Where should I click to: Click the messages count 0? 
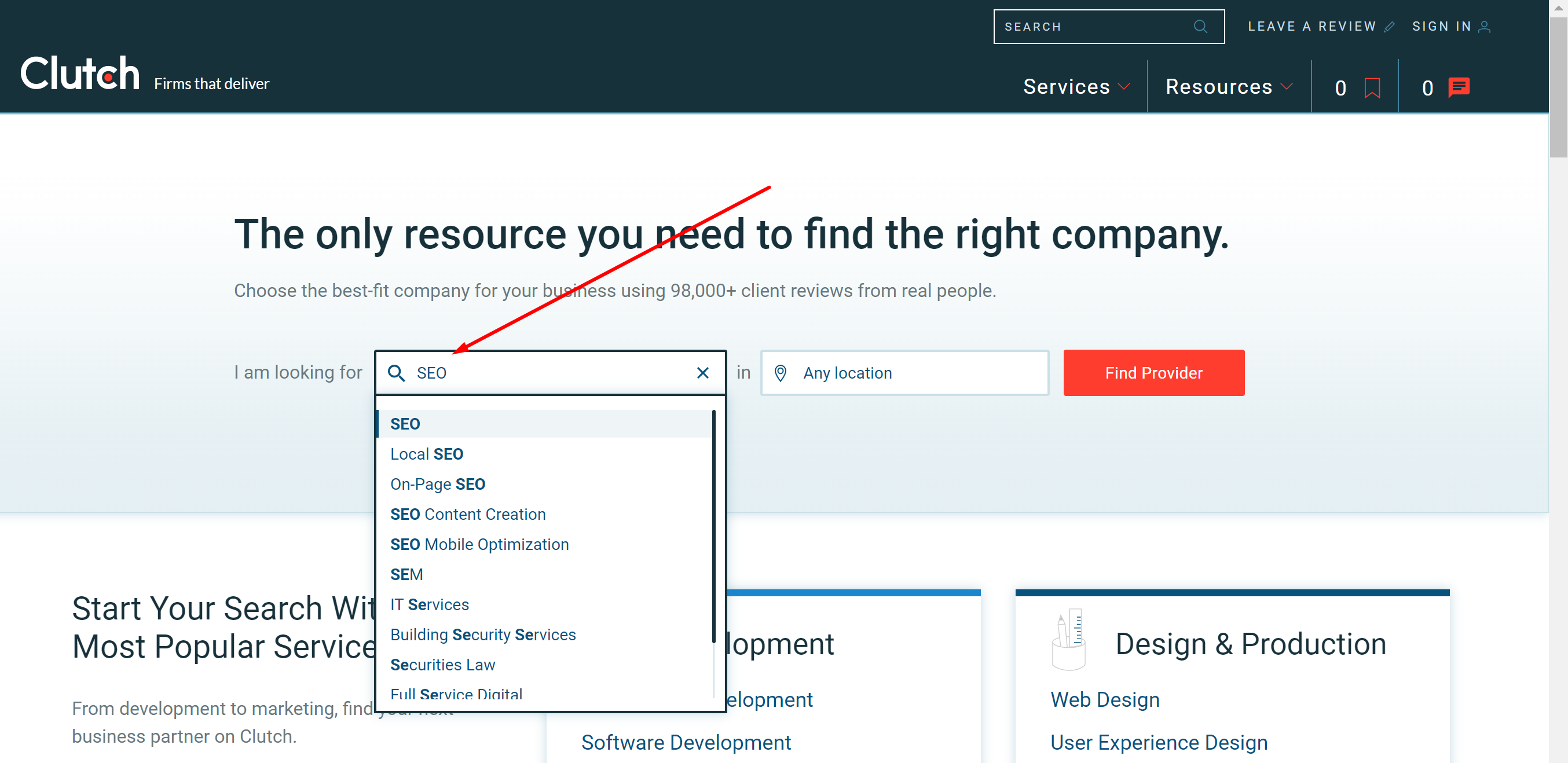pyautogui.click(x=1427, y=88)
